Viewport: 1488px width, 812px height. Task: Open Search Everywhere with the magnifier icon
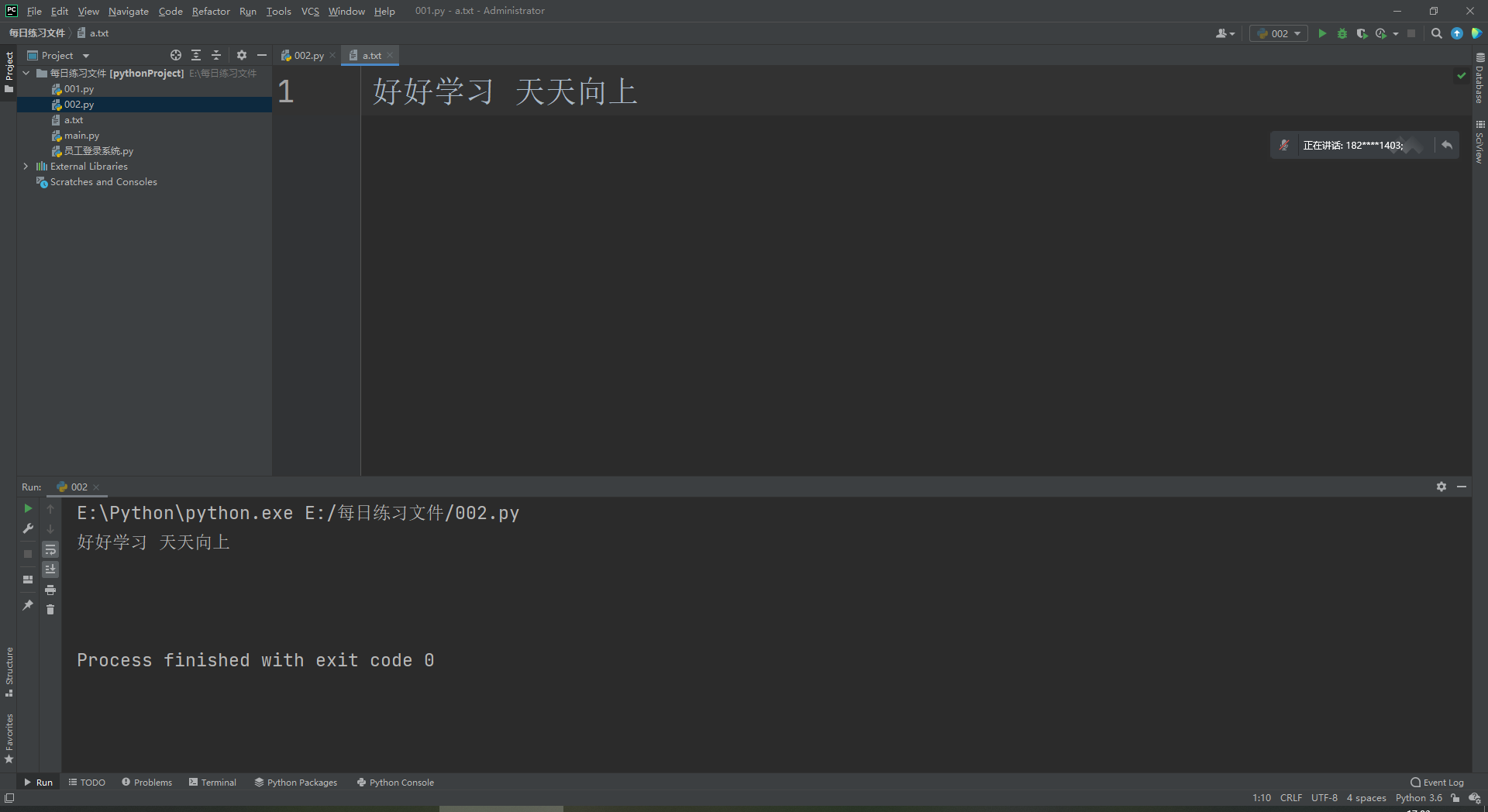1436,33
